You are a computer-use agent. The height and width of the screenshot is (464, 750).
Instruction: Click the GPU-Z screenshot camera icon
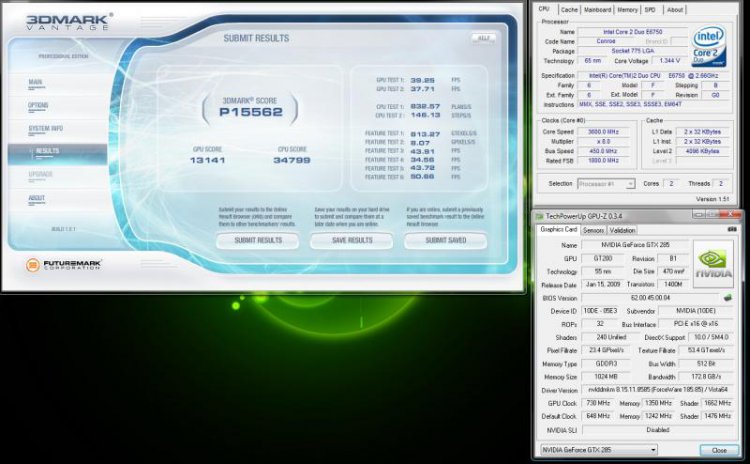click(x=732, y=230)
